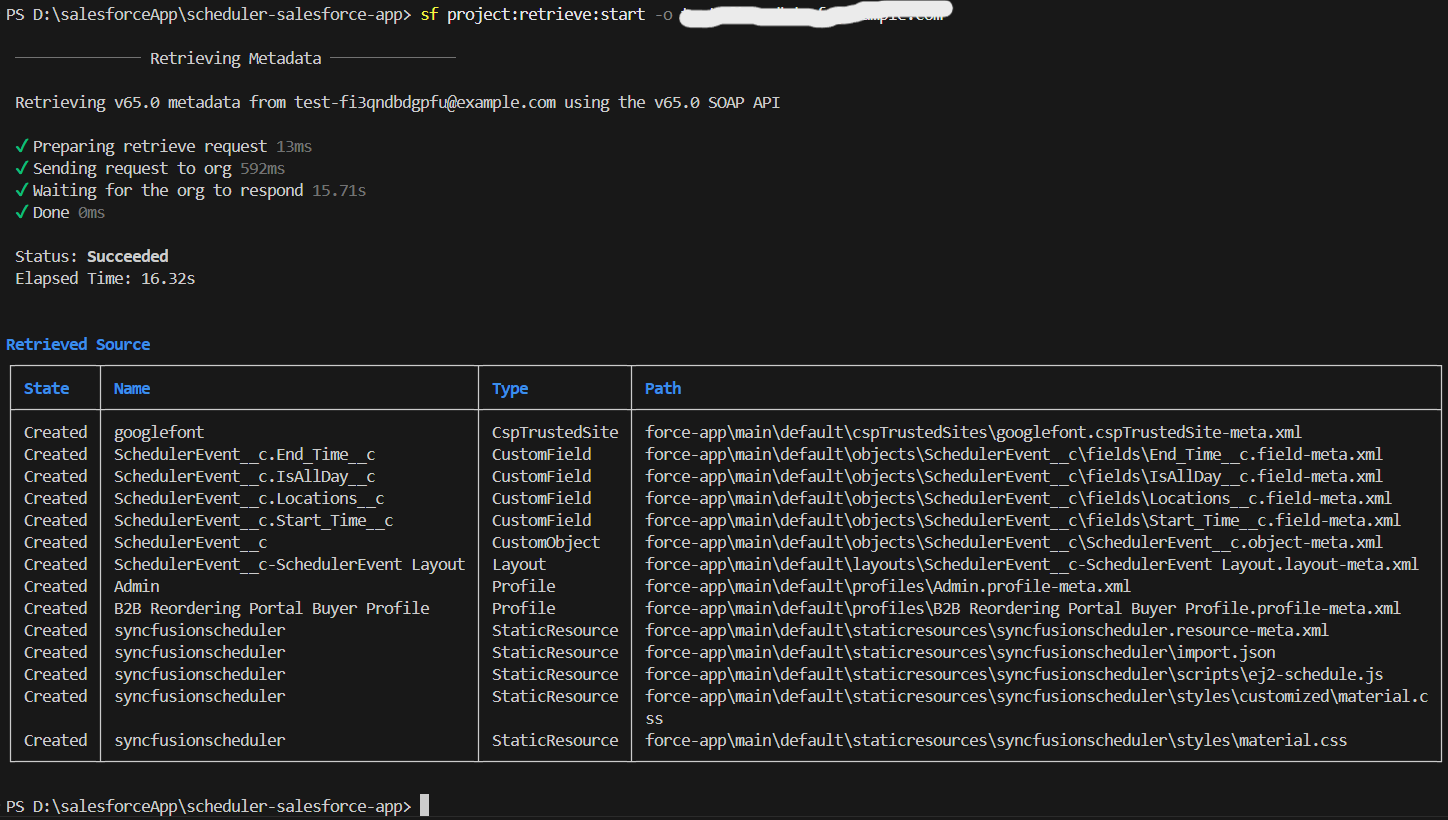Click the End_Time__c.field-meta.xml path
Screen dimensions: 1448x820
1014,454
